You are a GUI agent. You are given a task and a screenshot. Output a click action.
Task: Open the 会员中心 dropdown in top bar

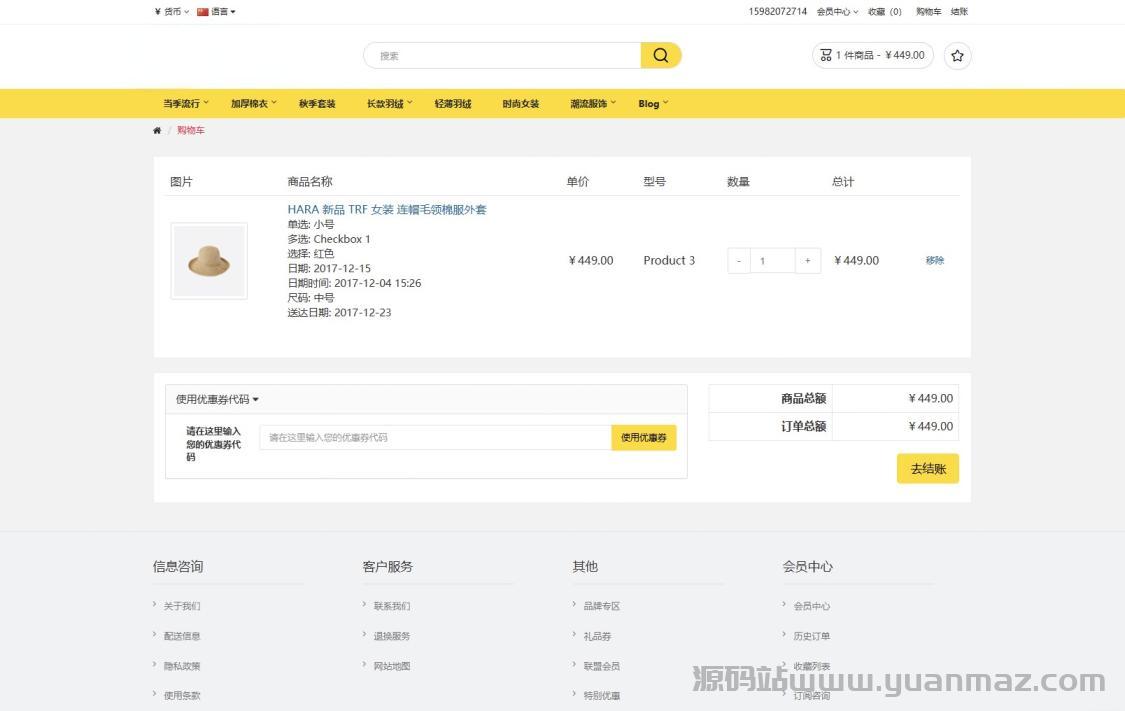pos(837,12)
